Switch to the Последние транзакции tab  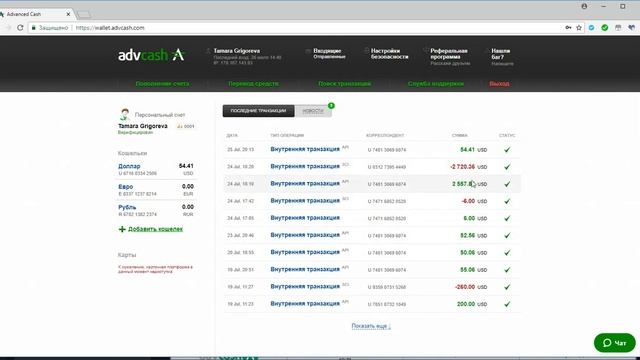click(x=258, y=111)
